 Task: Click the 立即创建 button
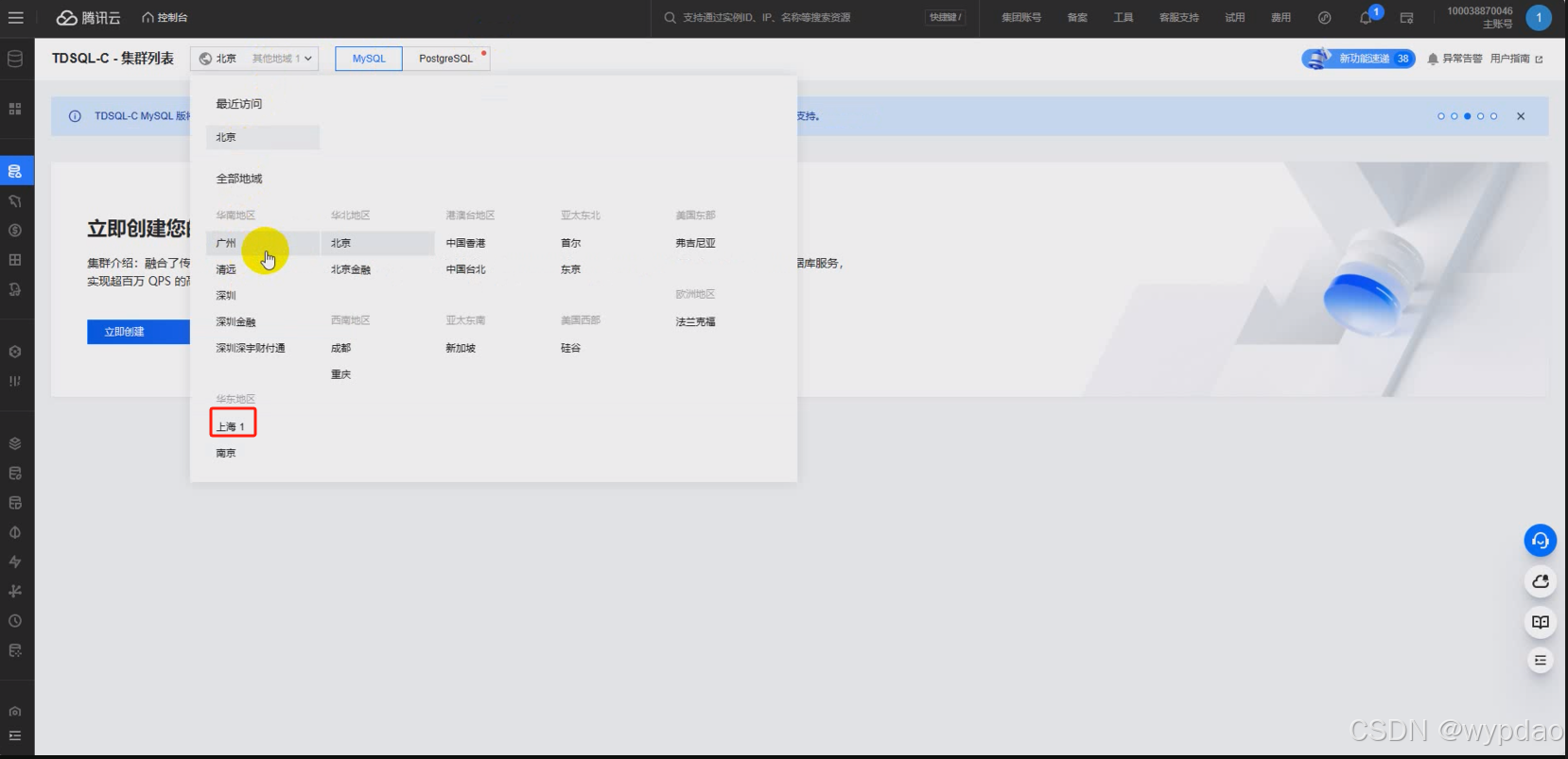click(139, 332)
